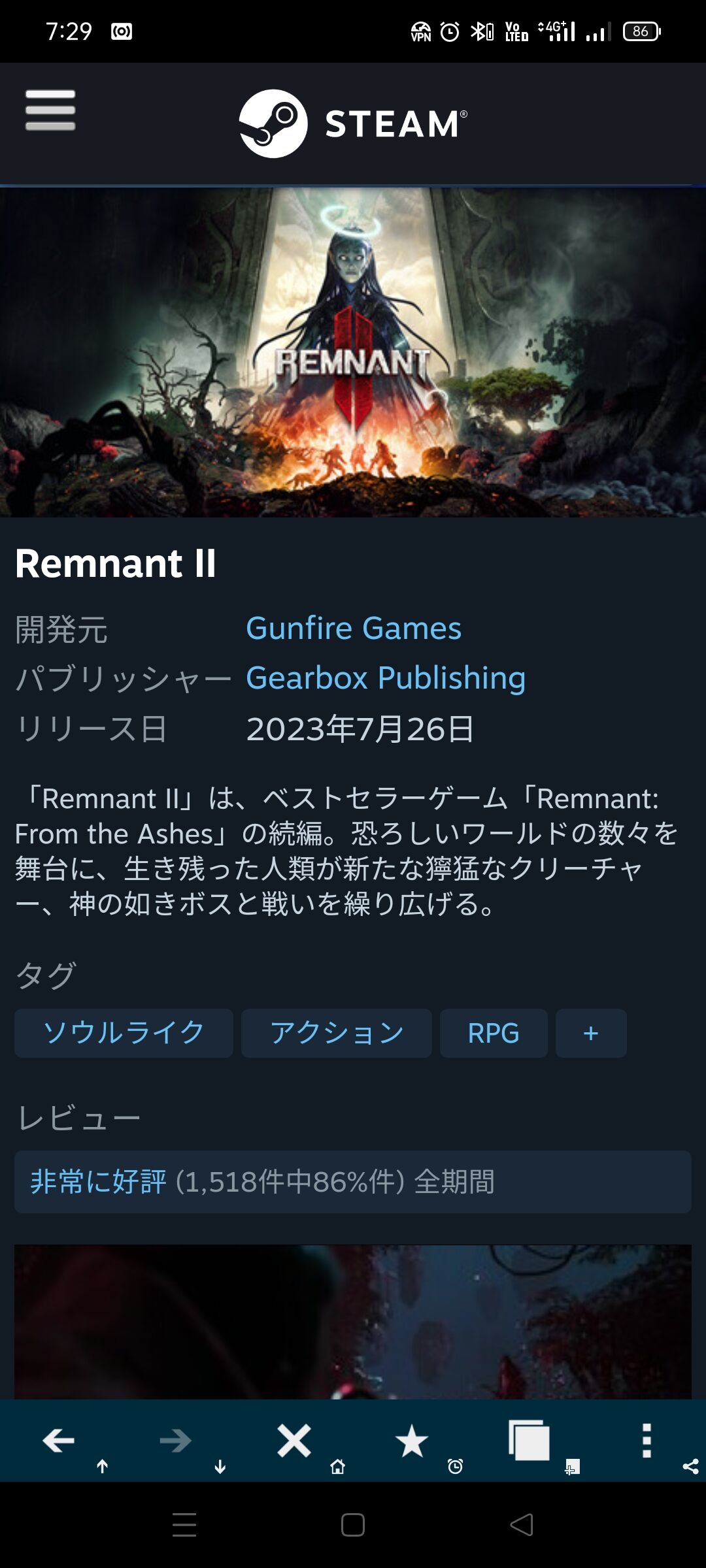Tap Android recent apps menu button
The image size is (706, 1568).
[x=184, y=1525]
